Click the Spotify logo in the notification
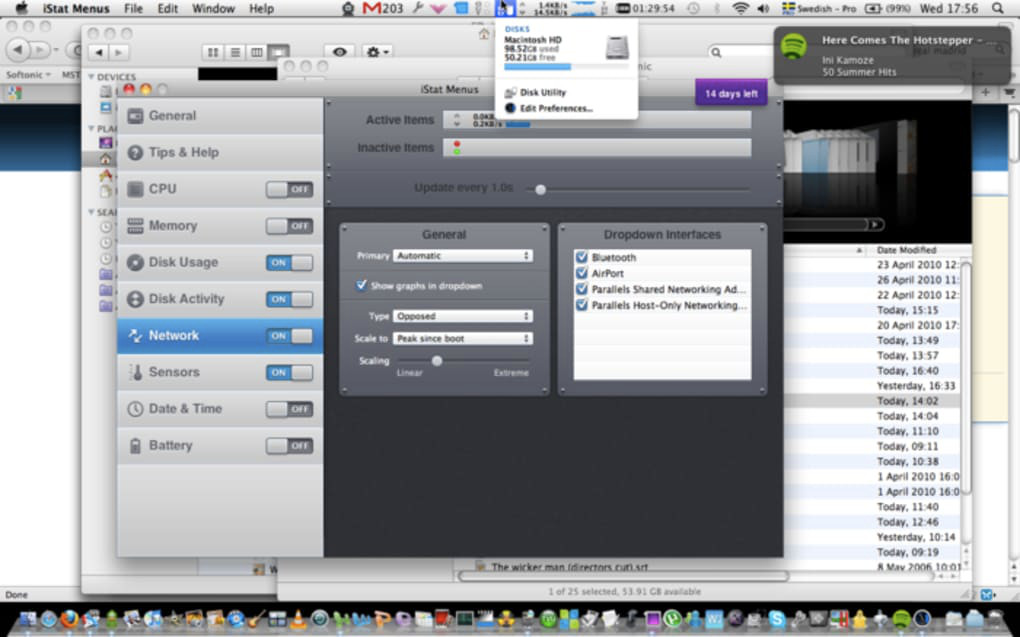This screenshot has width=1020, height=637. (794, 46)
